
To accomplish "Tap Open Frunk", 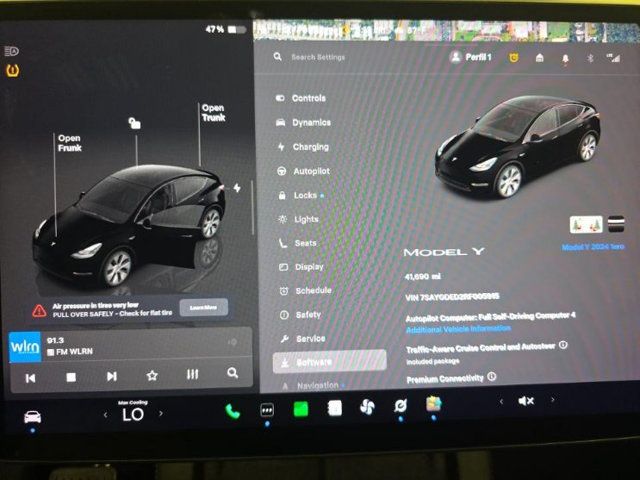I will (69, 143).
